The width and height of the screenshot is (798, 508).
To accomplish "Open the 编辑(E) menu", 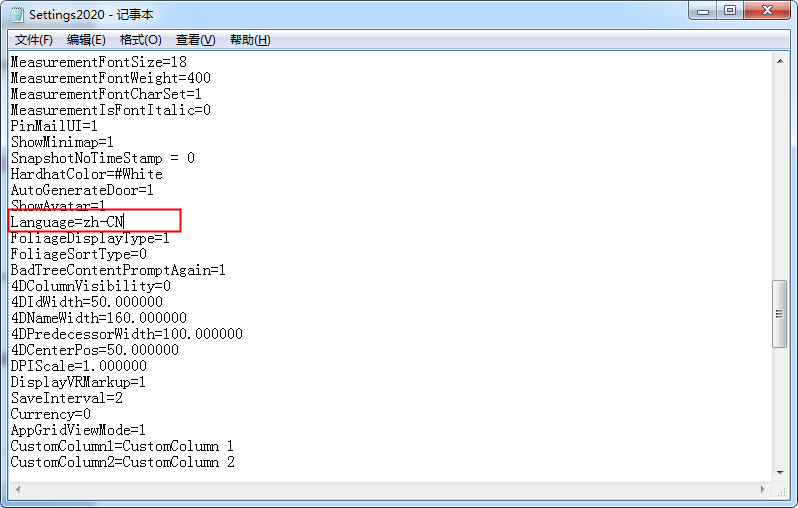I will [x=86, y=40].
